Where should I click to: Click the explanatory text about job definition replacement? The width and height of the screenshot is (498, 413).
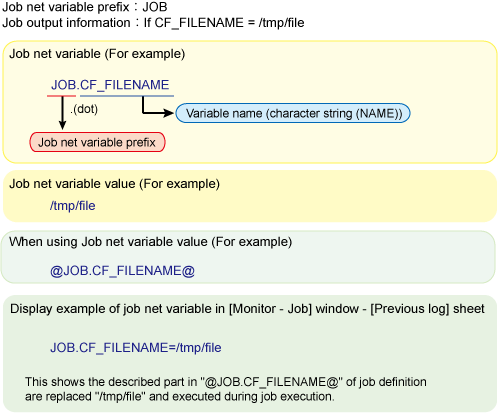pyautogui.click(x=226, y=389)
